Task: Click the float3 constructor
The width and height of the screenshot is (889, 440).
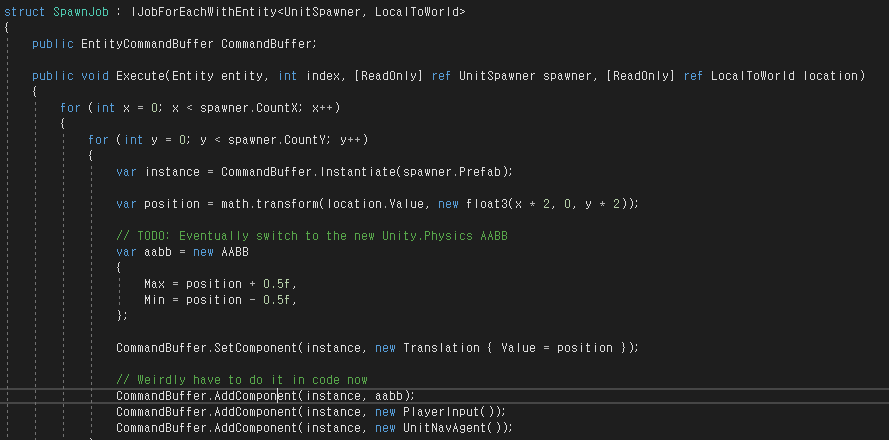Action: coord(486,204)
